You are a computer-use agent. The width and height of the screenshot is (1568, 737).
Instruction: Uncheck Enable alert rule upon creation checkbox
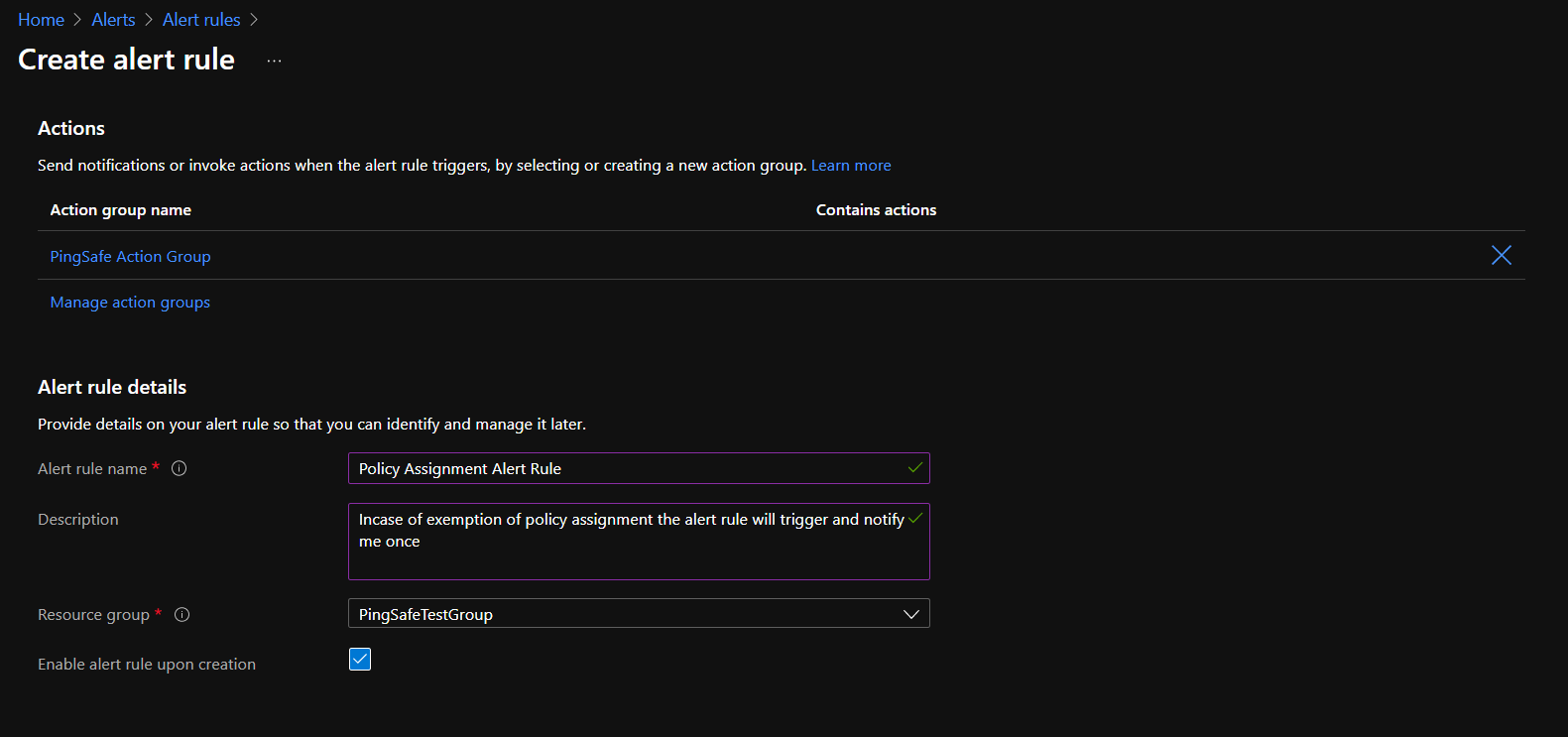click(x=360, y=660)
